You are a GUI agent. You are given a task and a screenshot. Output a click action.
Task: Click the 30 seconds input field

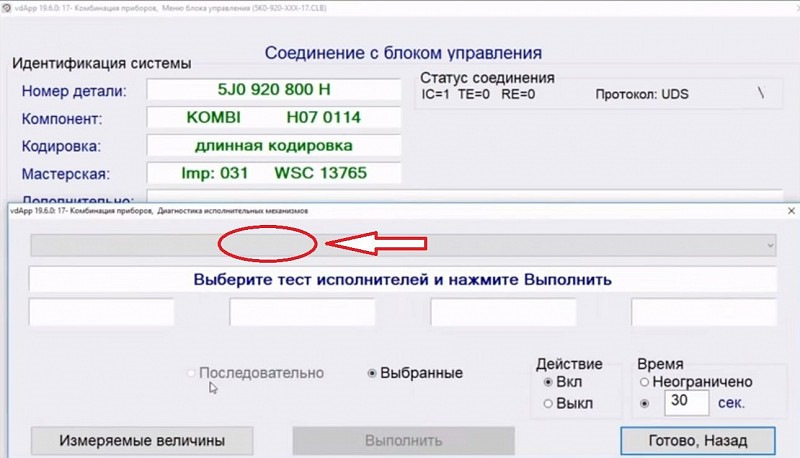tap(687, 403)
